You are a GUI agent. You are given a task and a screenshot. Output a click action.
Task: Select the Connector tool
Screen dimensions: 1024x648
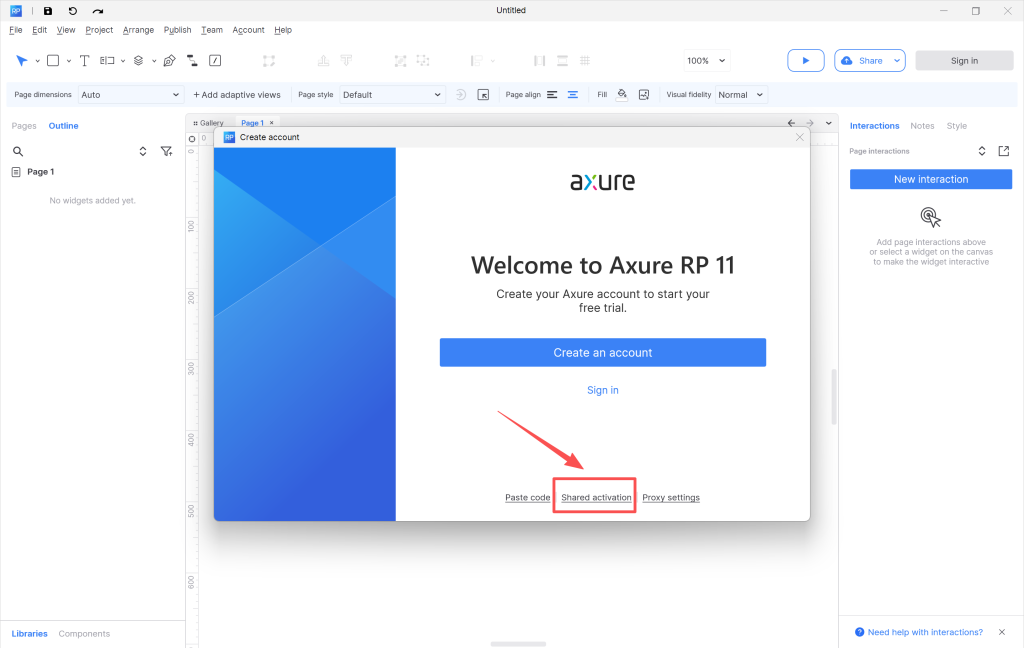[x=192, y=61]
